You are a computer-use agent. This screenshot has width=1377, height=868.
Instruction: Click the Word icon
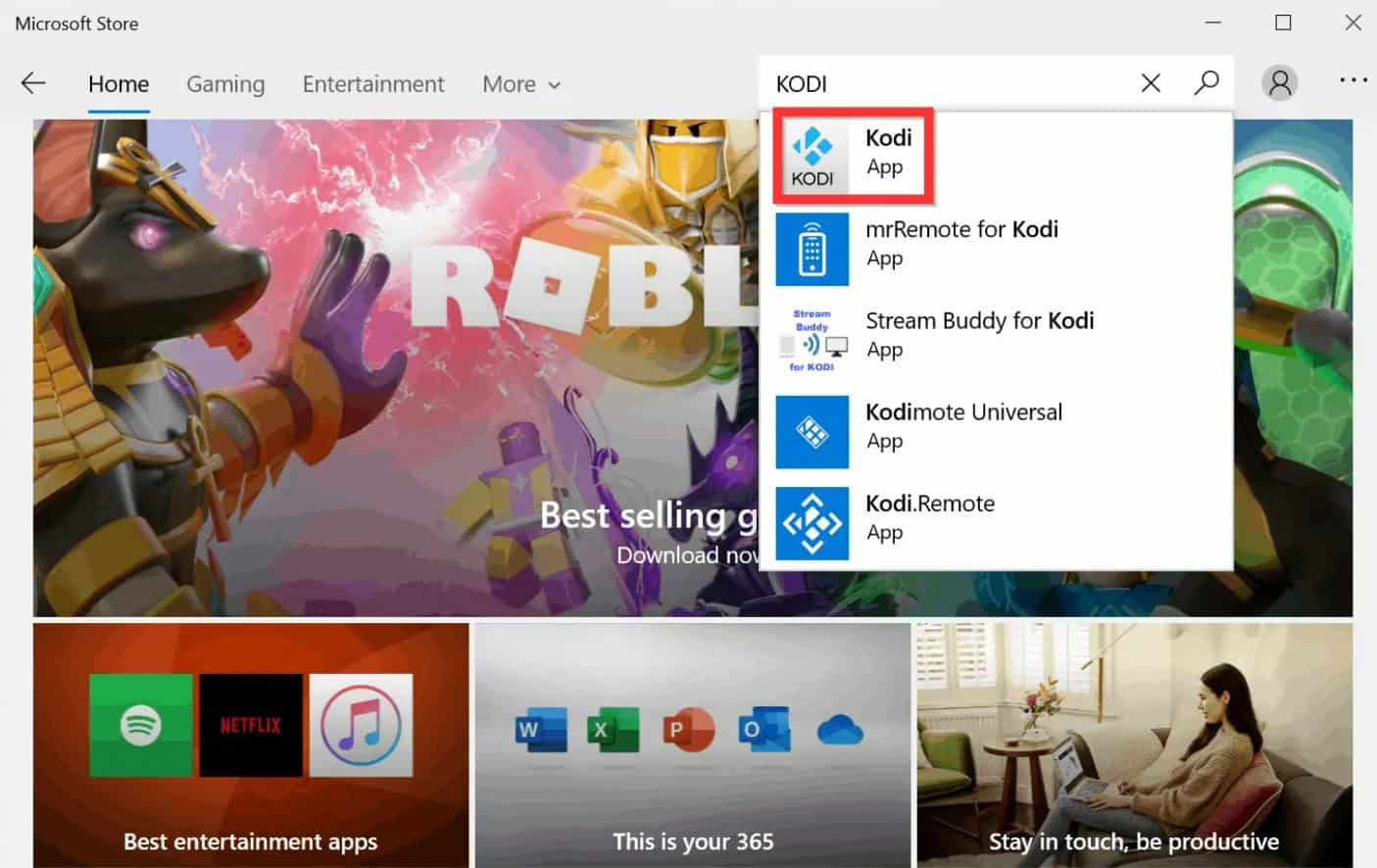(541, 730)
